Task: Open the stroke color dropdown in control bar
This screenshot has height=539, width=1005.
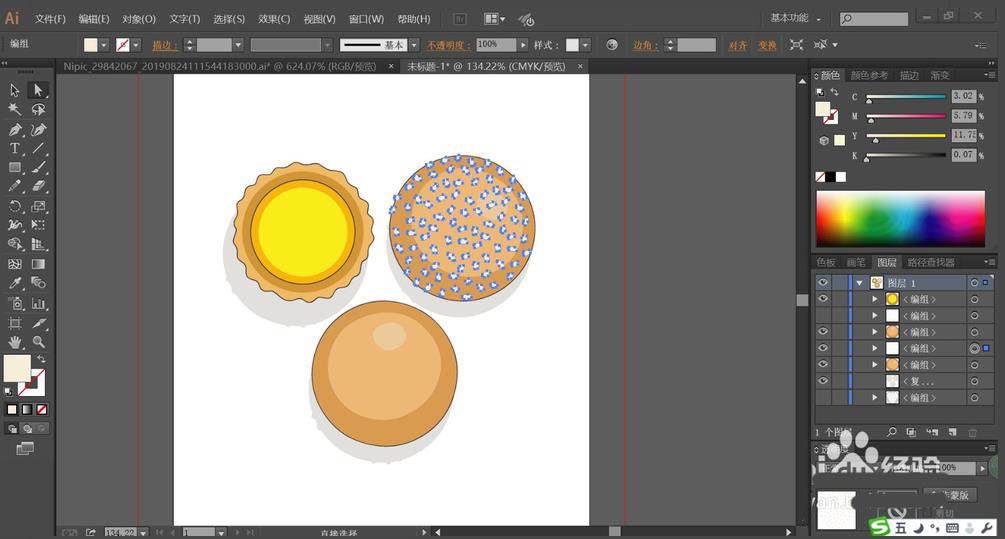Action: point(136,46)
